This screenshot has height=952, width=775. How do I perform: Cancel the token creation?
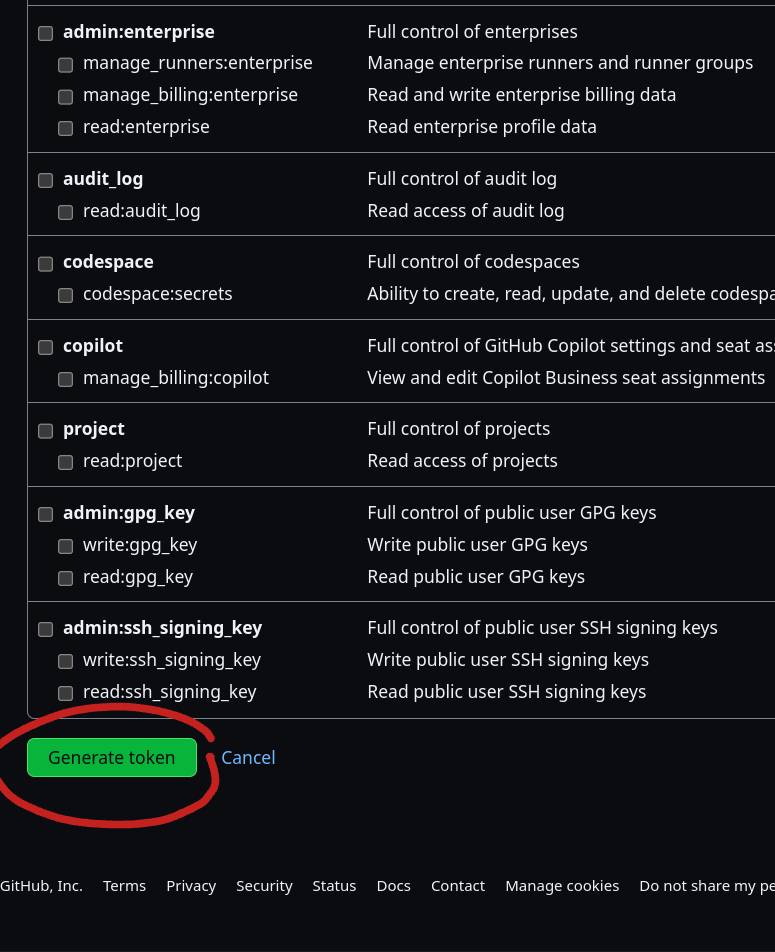248,758
